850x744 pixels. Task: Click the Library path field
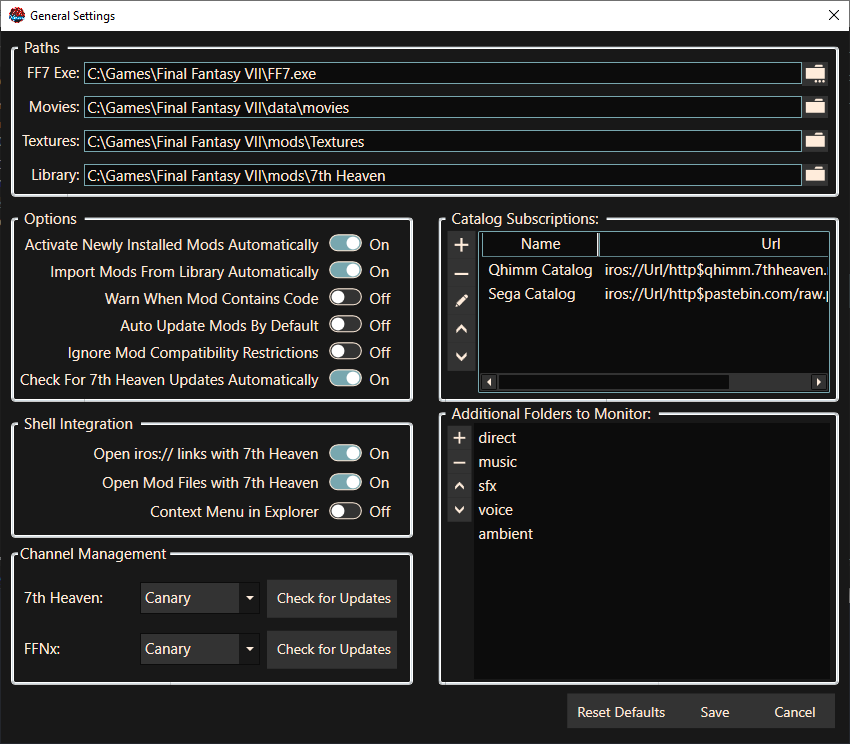click(x=442, y=175)
